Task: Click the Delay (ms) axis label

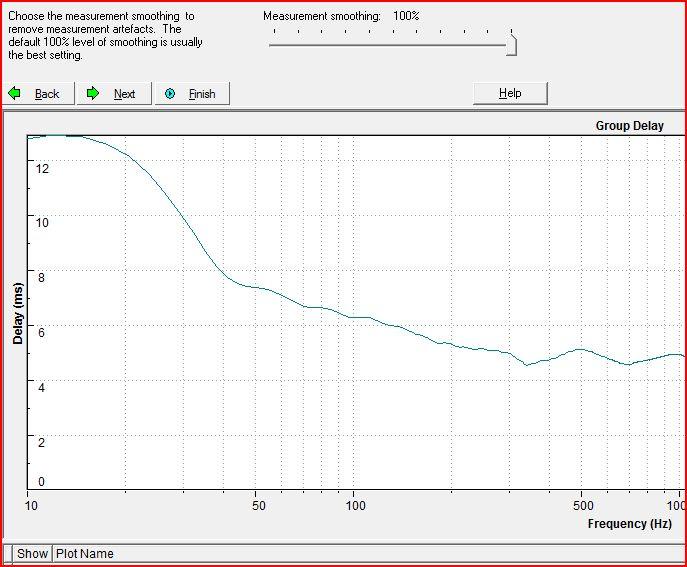Action: pyautogui.click(x=18, y=313)
